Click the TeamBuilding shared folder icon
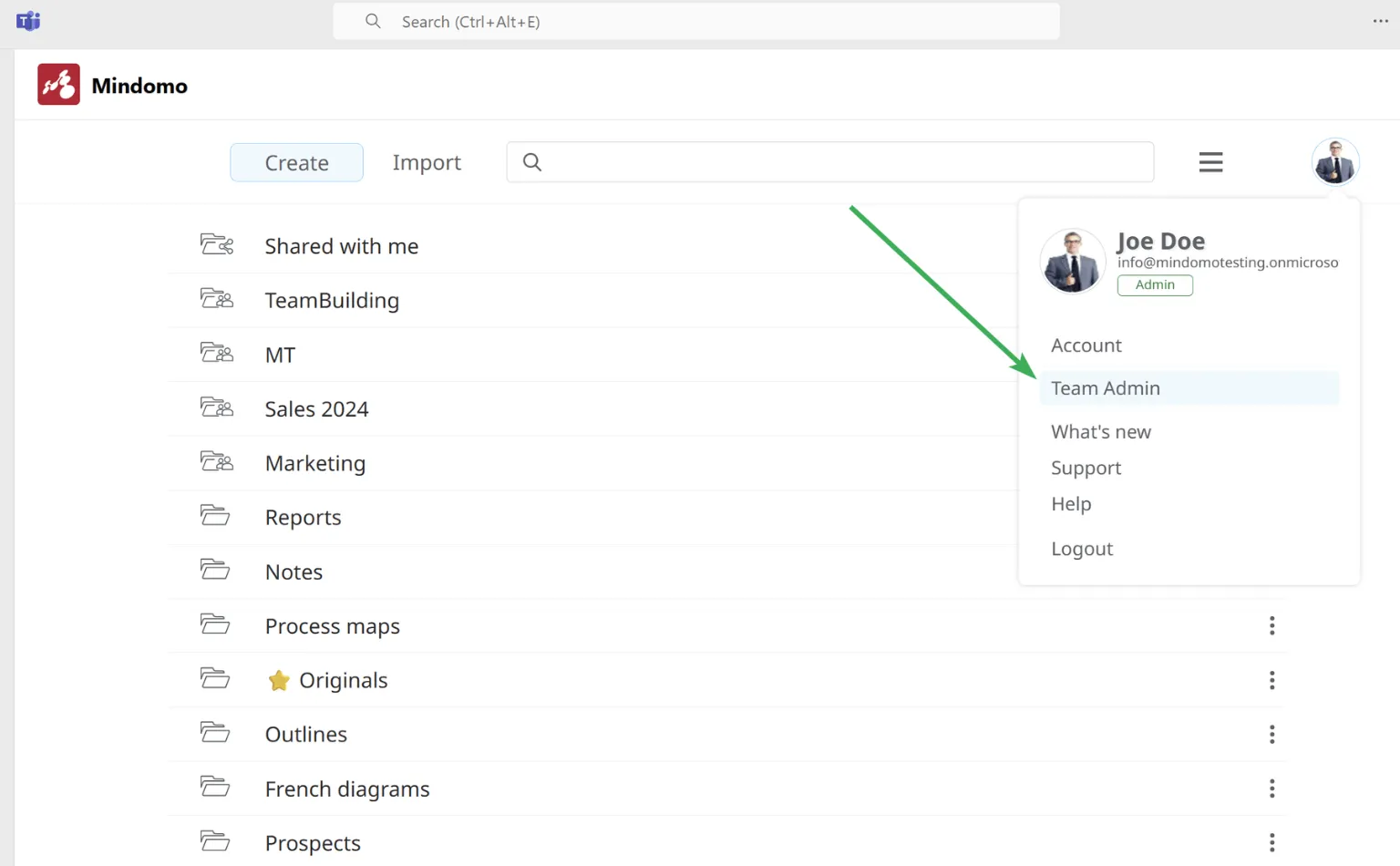The height and width of the screenshot is (866, 1400). [x=217, y=299]
